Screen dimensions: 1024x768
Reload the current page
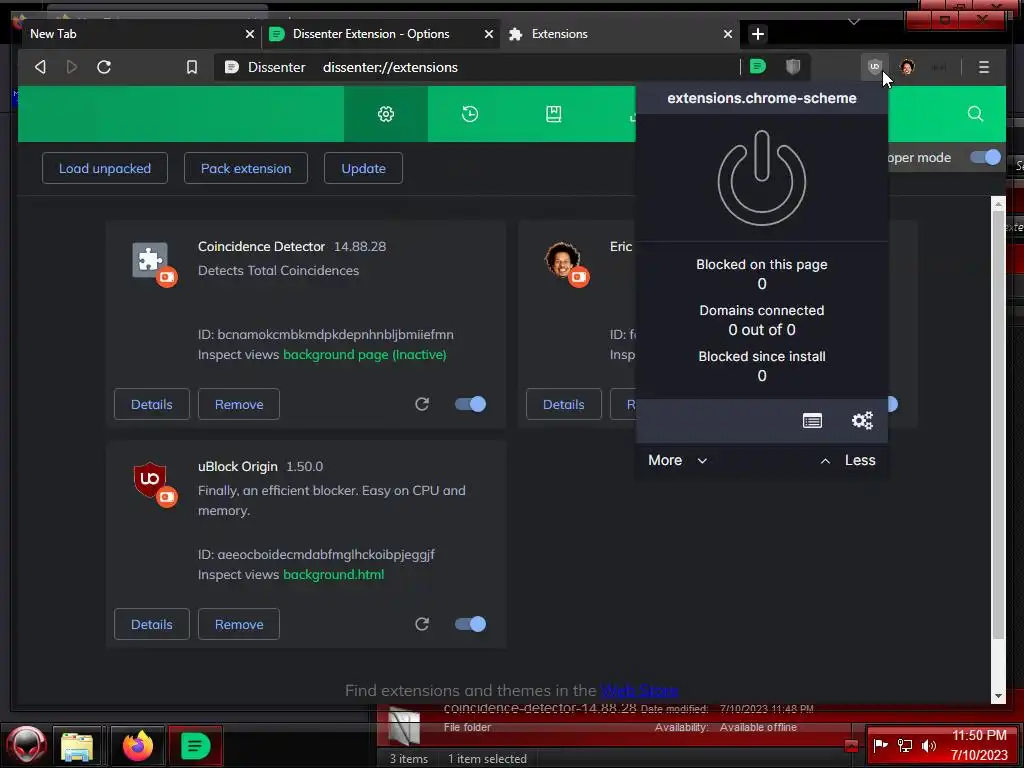(x=104, y=67)
